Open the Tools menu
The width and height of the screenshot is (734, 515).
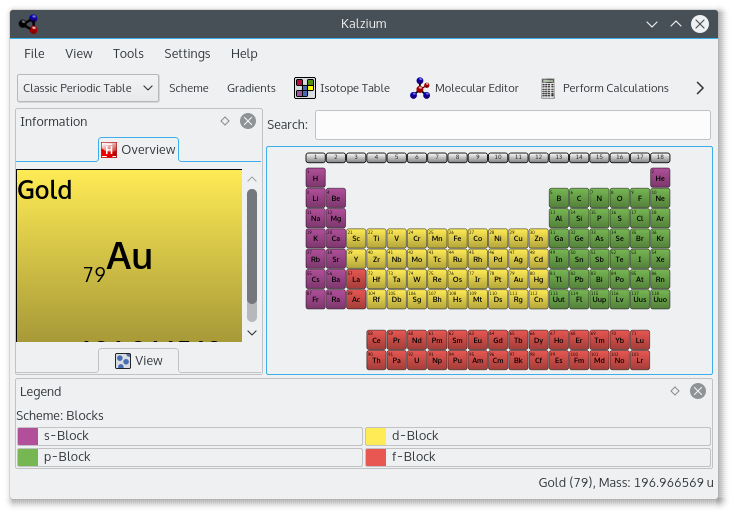click(128, 53)
